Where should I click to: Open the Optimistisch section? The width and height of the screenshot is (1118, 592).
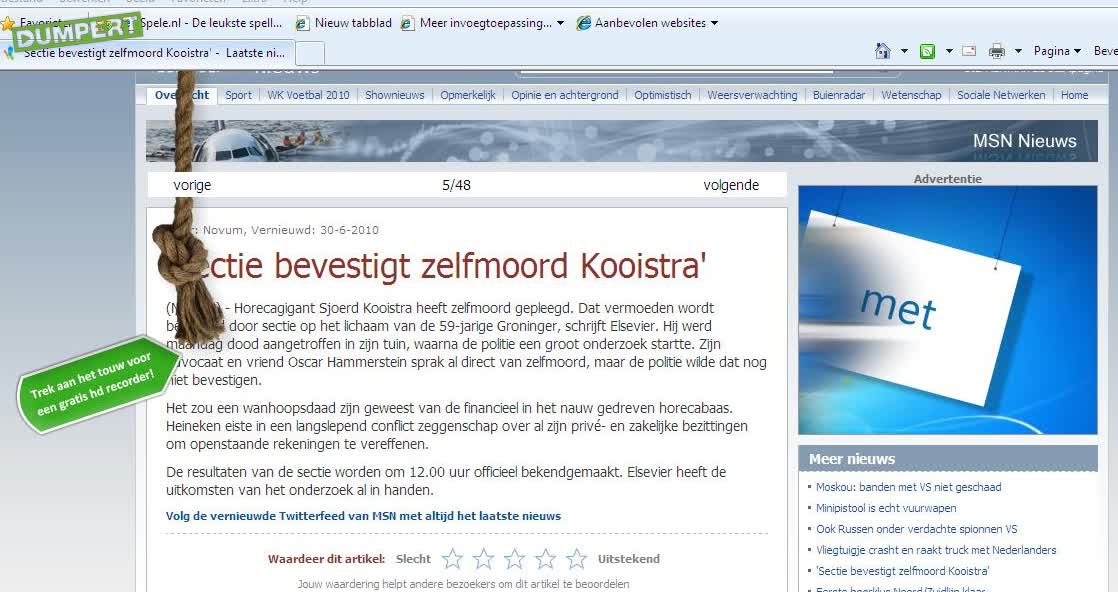662,95
